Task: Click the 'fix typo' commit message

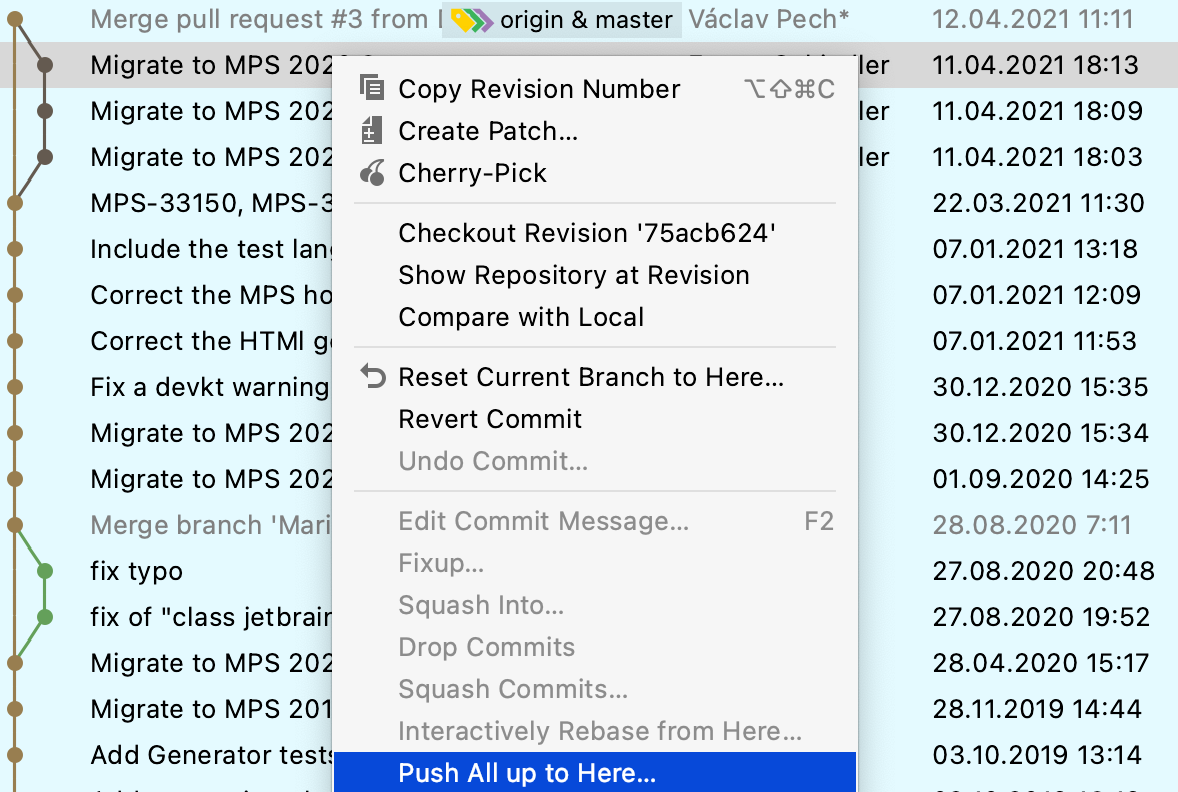Action: (137, 571)
